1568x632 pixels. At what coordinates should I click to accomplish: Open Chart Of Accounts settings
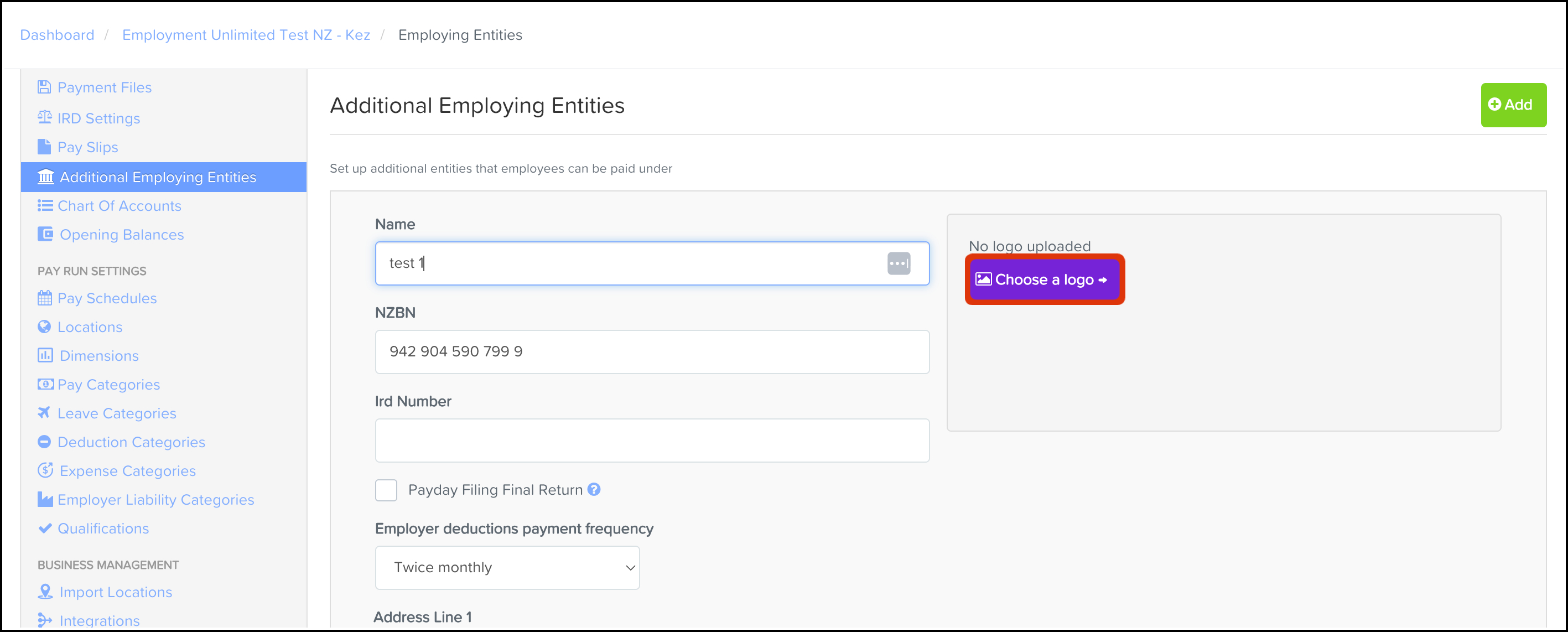coord(120,206)
